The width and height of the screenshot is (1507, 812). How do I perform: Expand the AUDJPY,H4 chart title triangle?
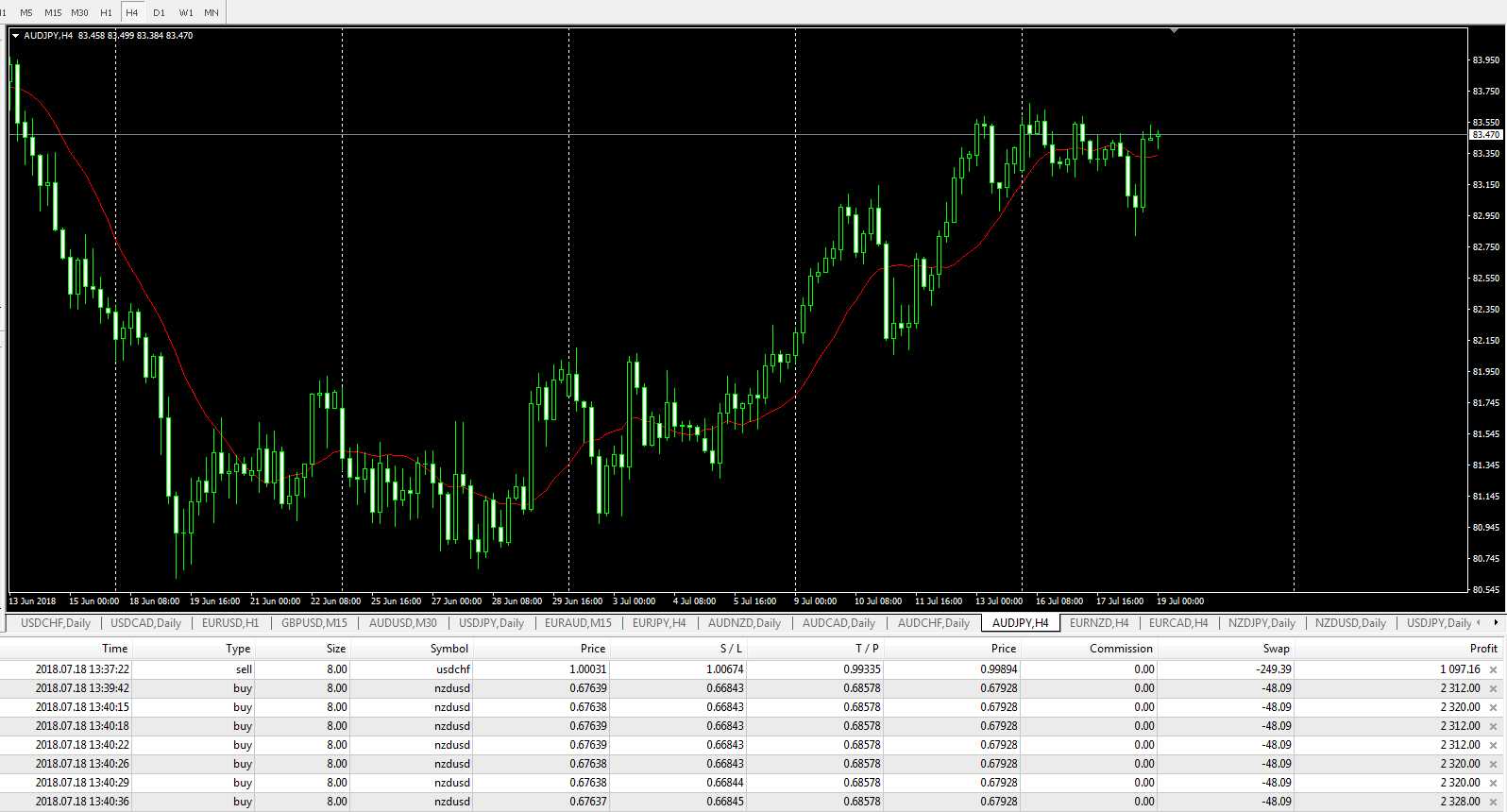15,36
